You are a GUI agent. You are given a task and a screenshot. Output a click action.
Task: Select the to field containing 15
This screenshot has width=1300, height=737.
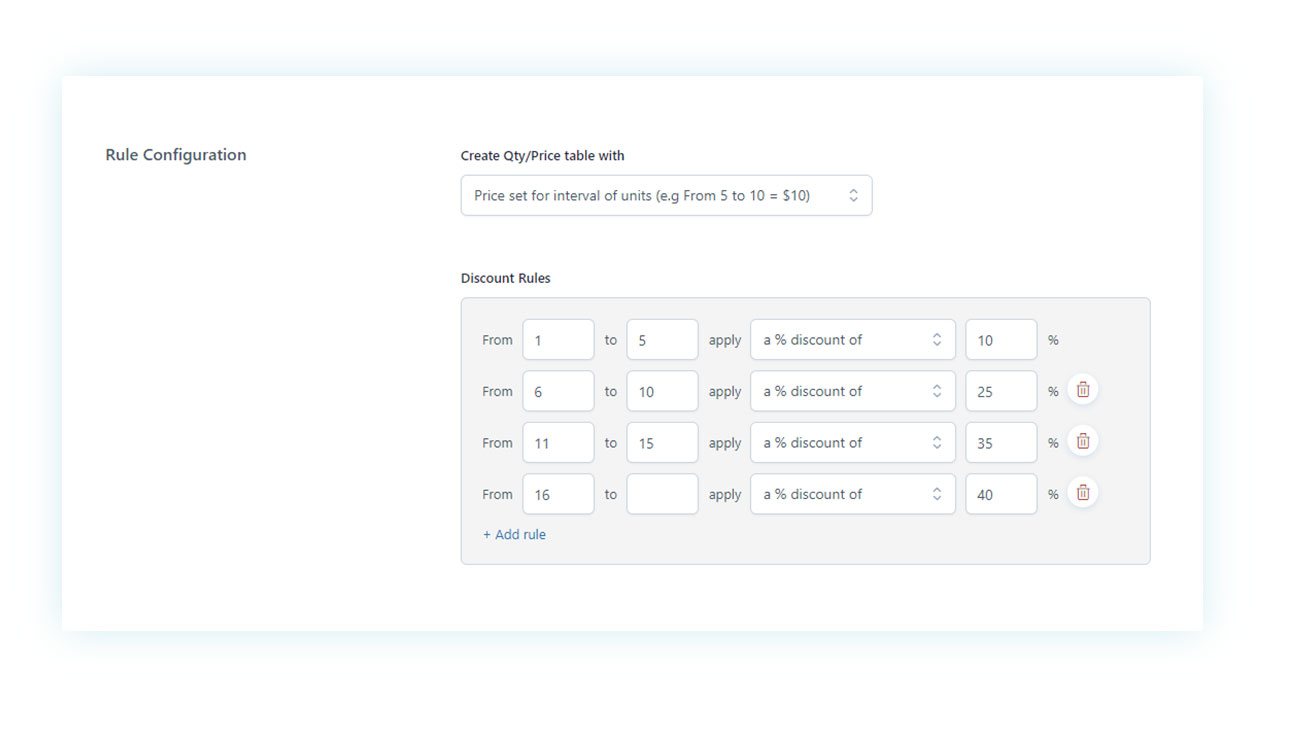[x=662, y=443]
